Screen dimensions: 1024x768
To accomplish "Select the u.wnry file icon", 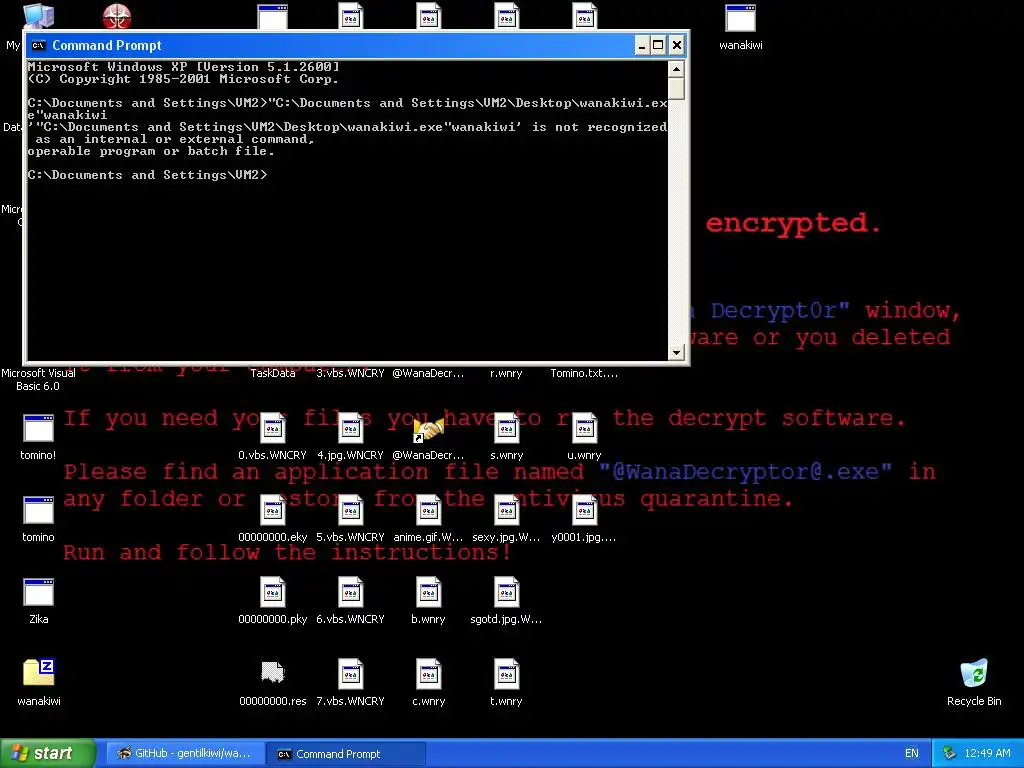I will click(584, 428).
